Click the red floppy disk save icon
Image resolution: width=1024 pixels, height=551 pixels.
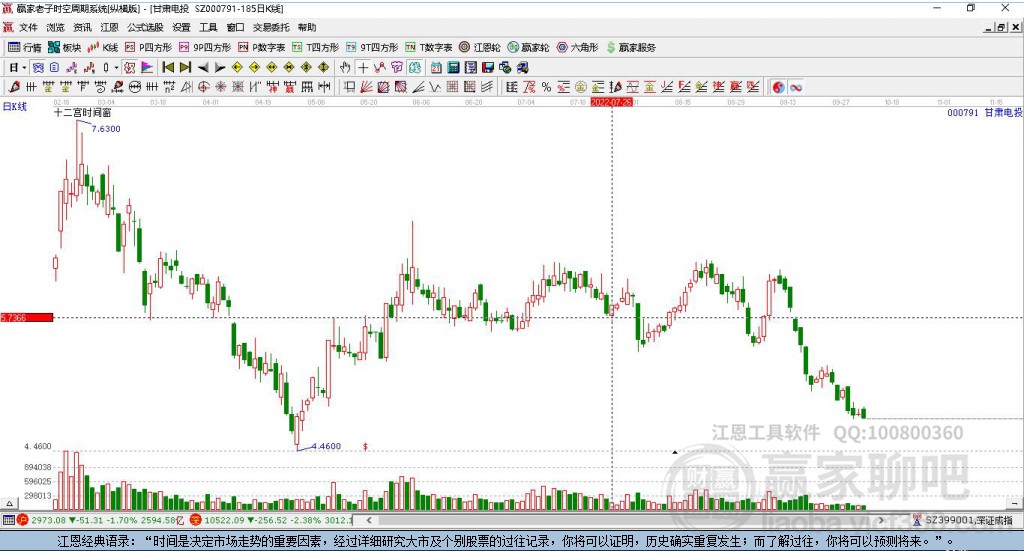488,67
